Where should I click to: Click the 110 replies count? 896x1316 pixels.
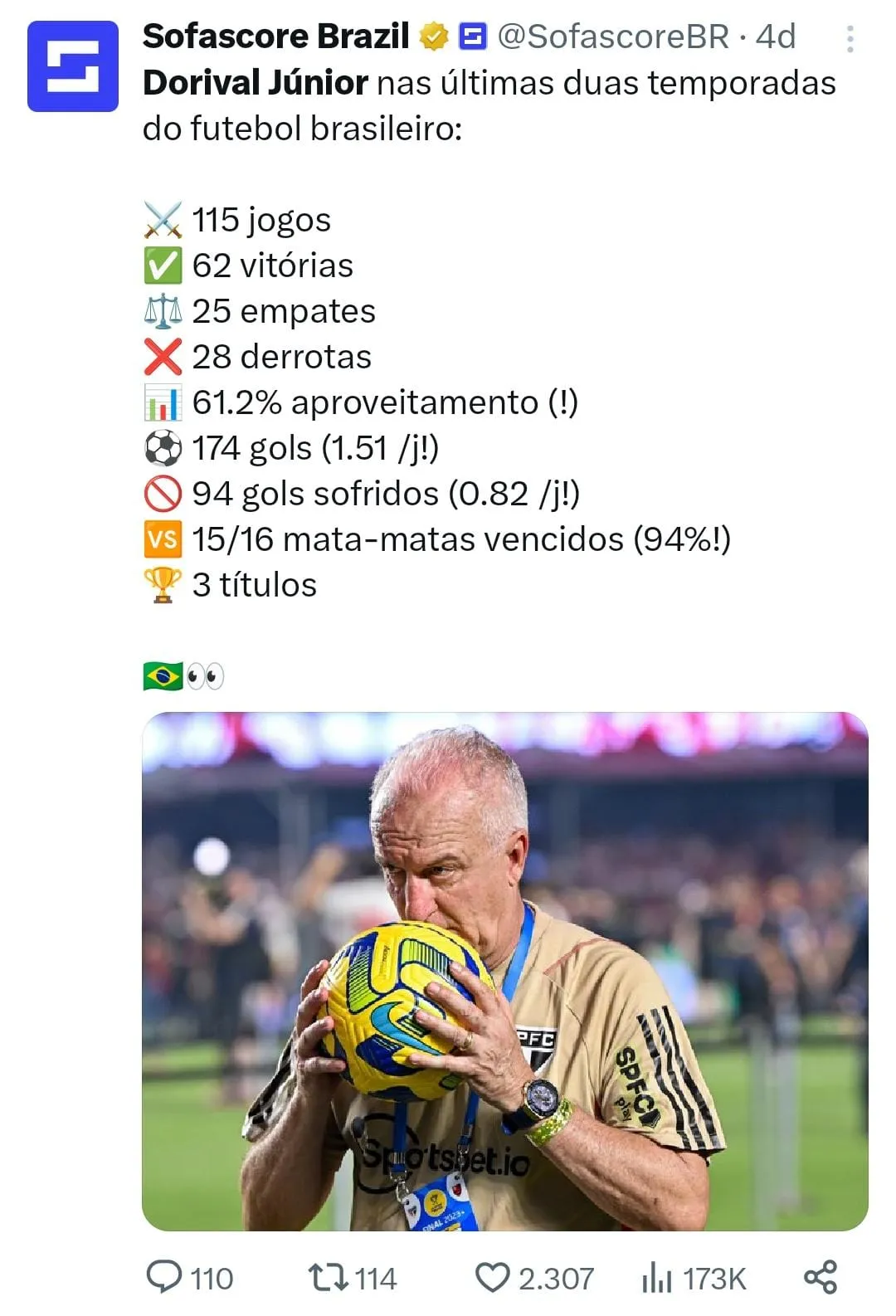click(x=212, y=1279)
